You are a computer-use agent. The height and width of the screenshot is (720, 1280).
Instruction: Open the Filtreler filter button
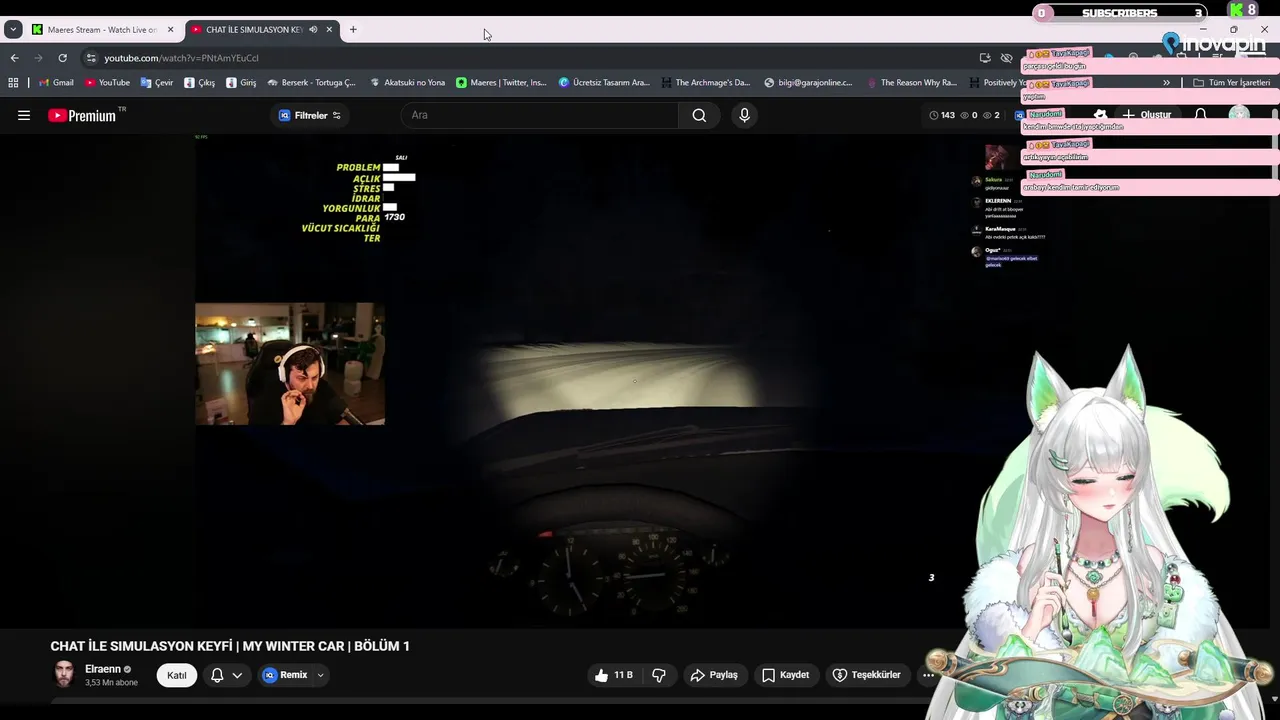[x=310, y=115]
